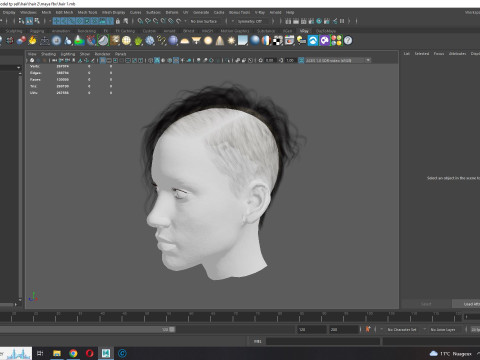Open the Symmetry Off dropdown
The height and width of the screenshot is (360, 480).
(252, 21)
